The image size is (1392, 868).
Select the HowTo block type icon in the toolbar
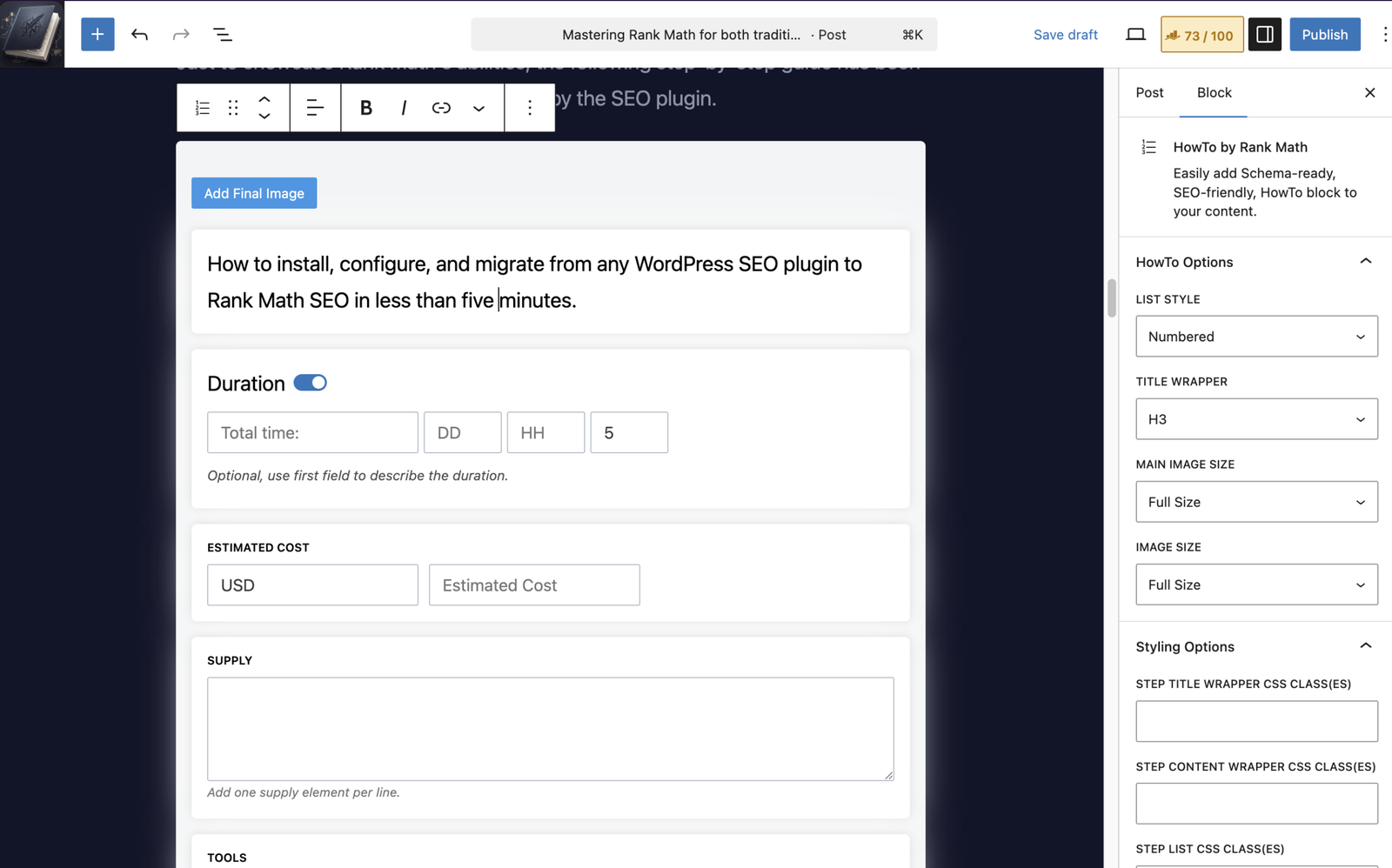click(x=203, y=108)
